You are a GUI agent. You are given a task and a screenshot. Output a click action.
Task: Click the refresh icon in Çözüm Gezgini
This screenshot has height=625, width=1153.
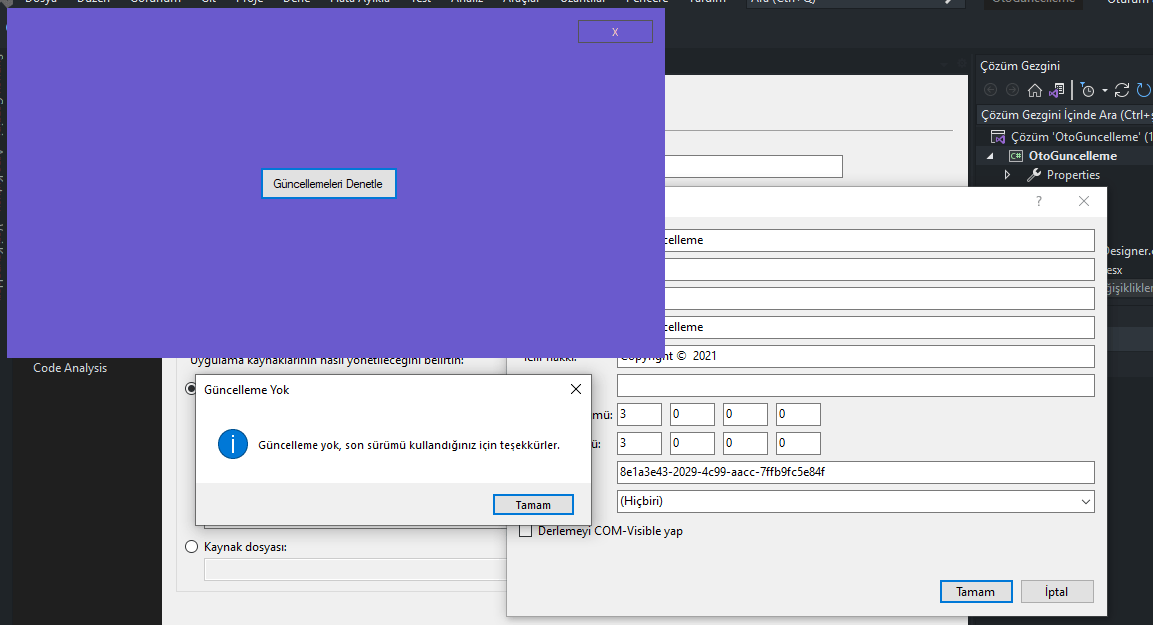[x=1143, y=90]
